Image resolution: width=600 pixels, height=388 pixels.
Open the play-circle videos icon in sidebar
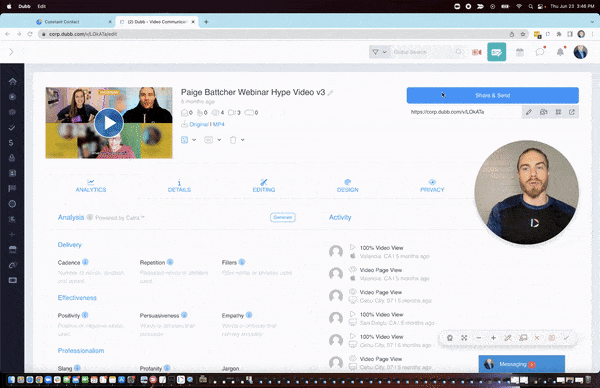[x=12, y=97]
